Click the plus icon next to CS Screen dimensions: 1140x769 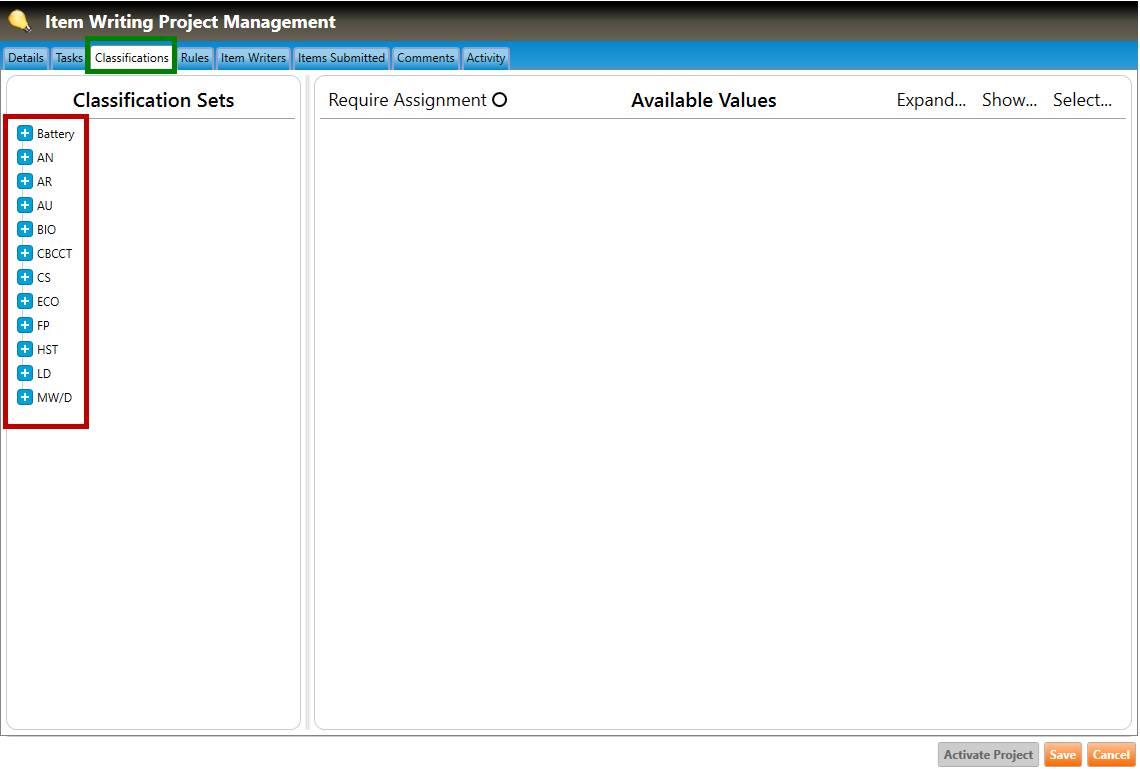point(26,277)
